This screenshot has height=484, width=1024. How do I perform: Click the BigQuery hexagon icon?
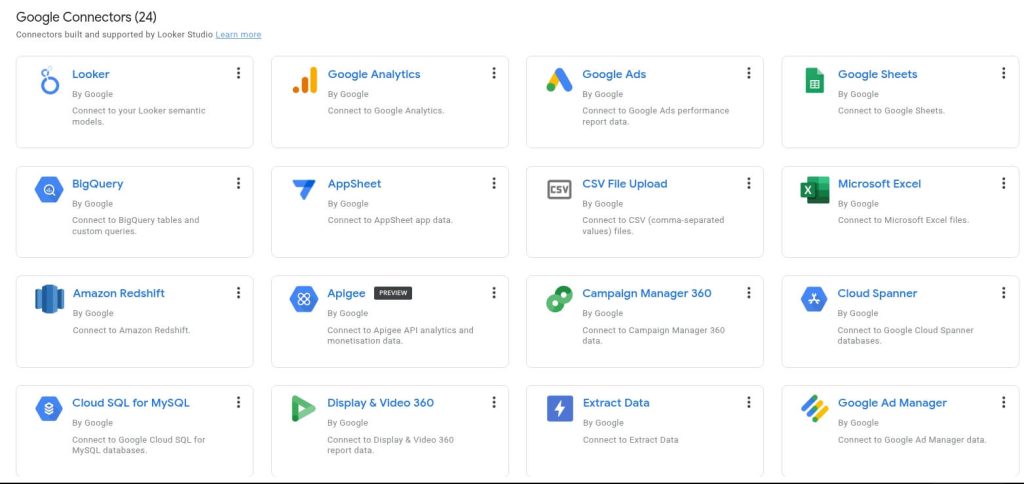point(49,190)
